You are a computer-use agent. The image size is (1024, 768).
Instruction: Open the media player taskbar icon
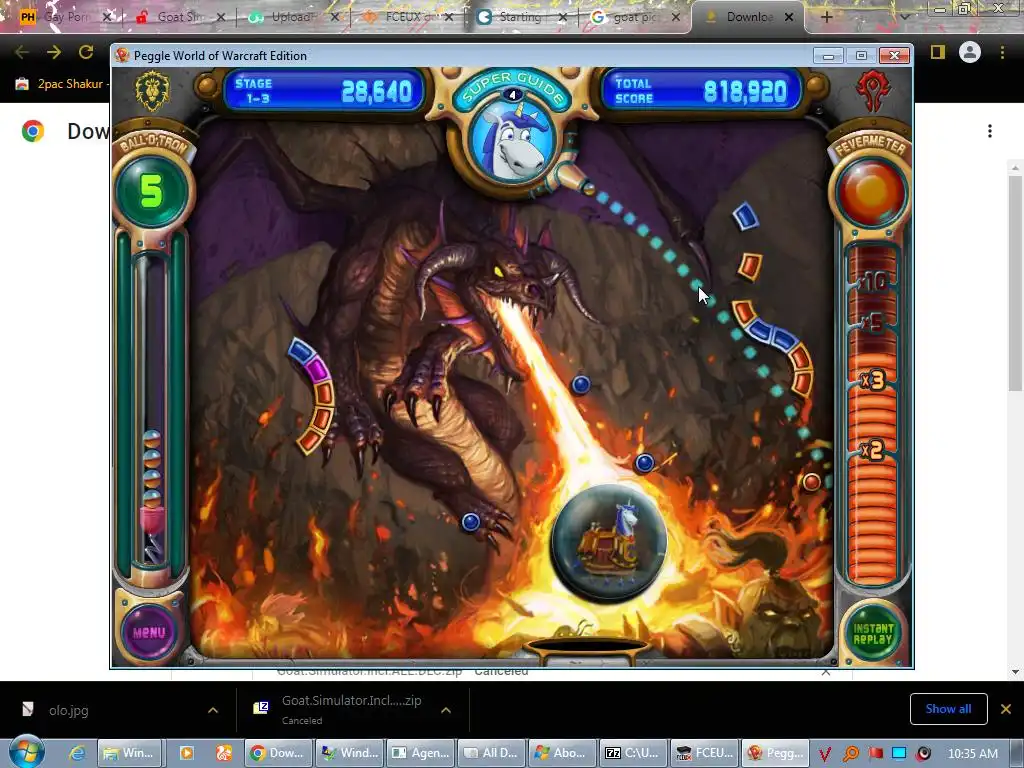point(187,753)
